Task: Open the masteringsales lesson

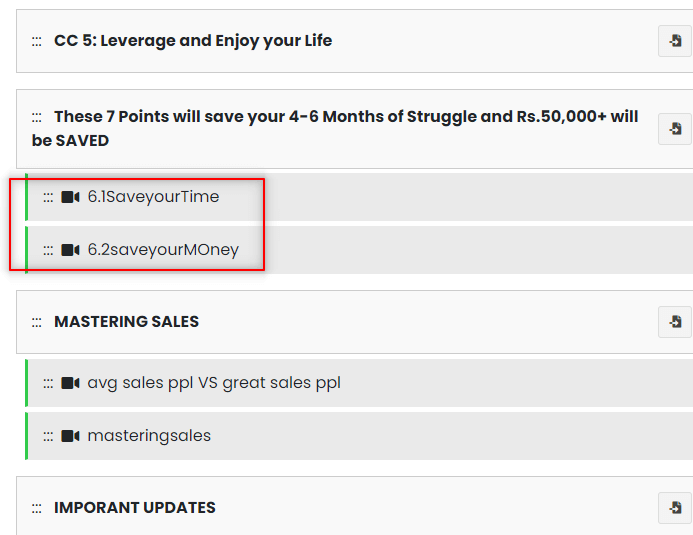Action: [x=149, y=436]
